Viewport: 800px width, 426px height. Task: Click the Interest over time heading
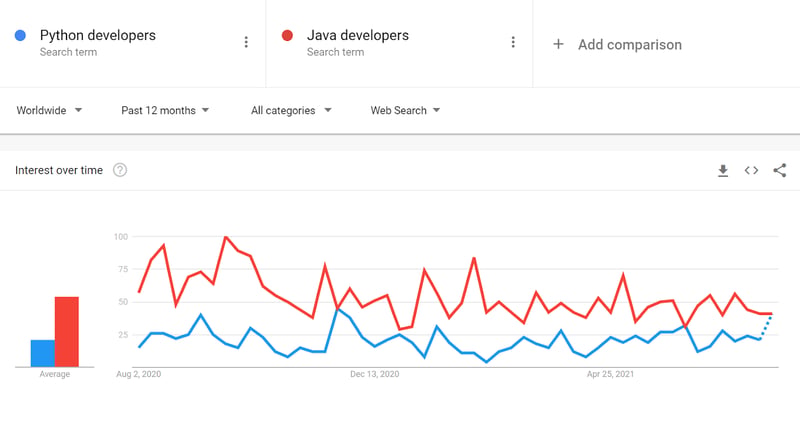[59, 170]
